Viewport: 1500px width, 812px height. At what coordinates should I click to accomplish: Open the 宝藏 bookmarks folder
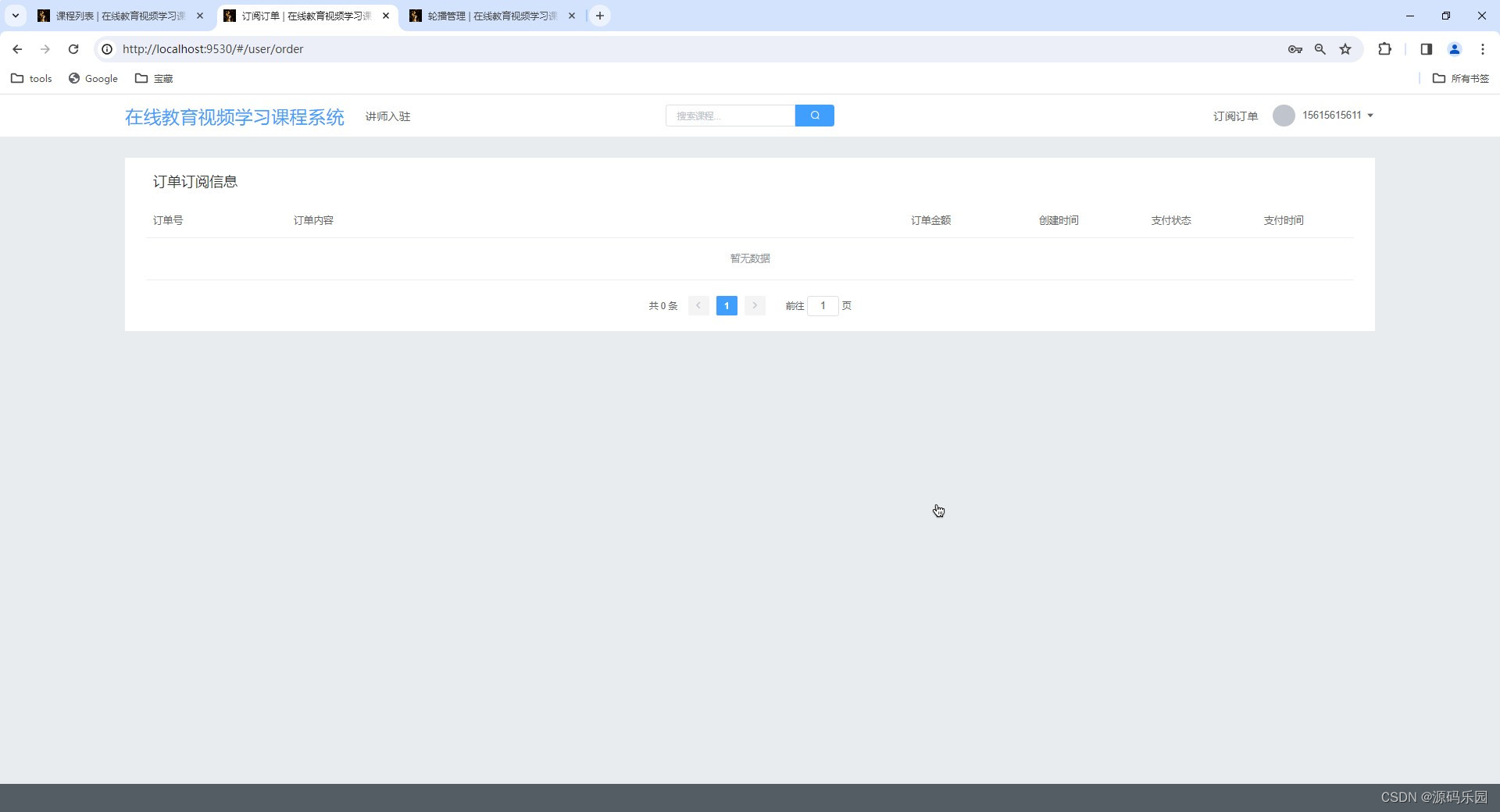coord(154,78)
